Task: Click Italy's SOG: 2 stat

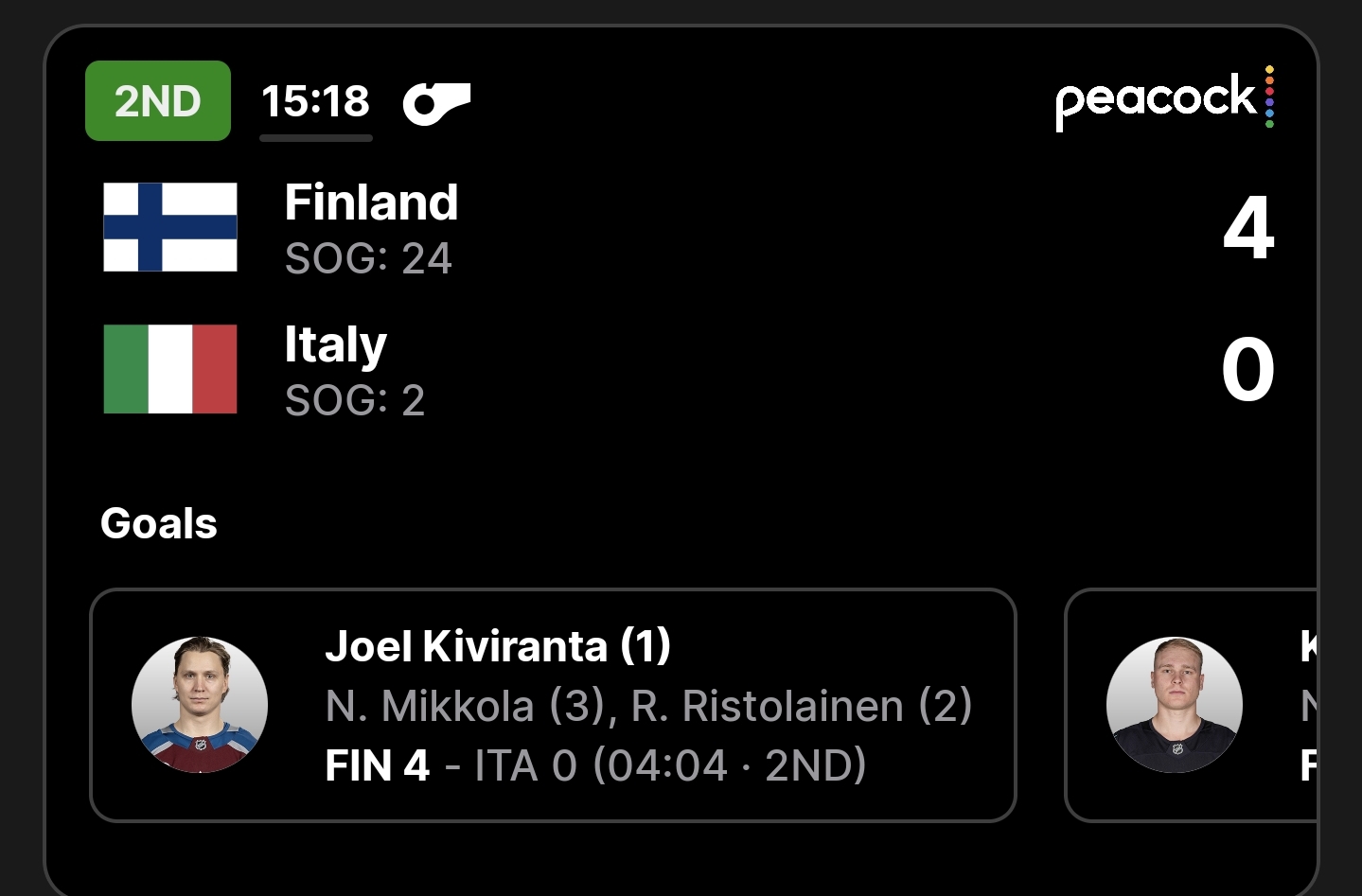Action: [355, 400]
